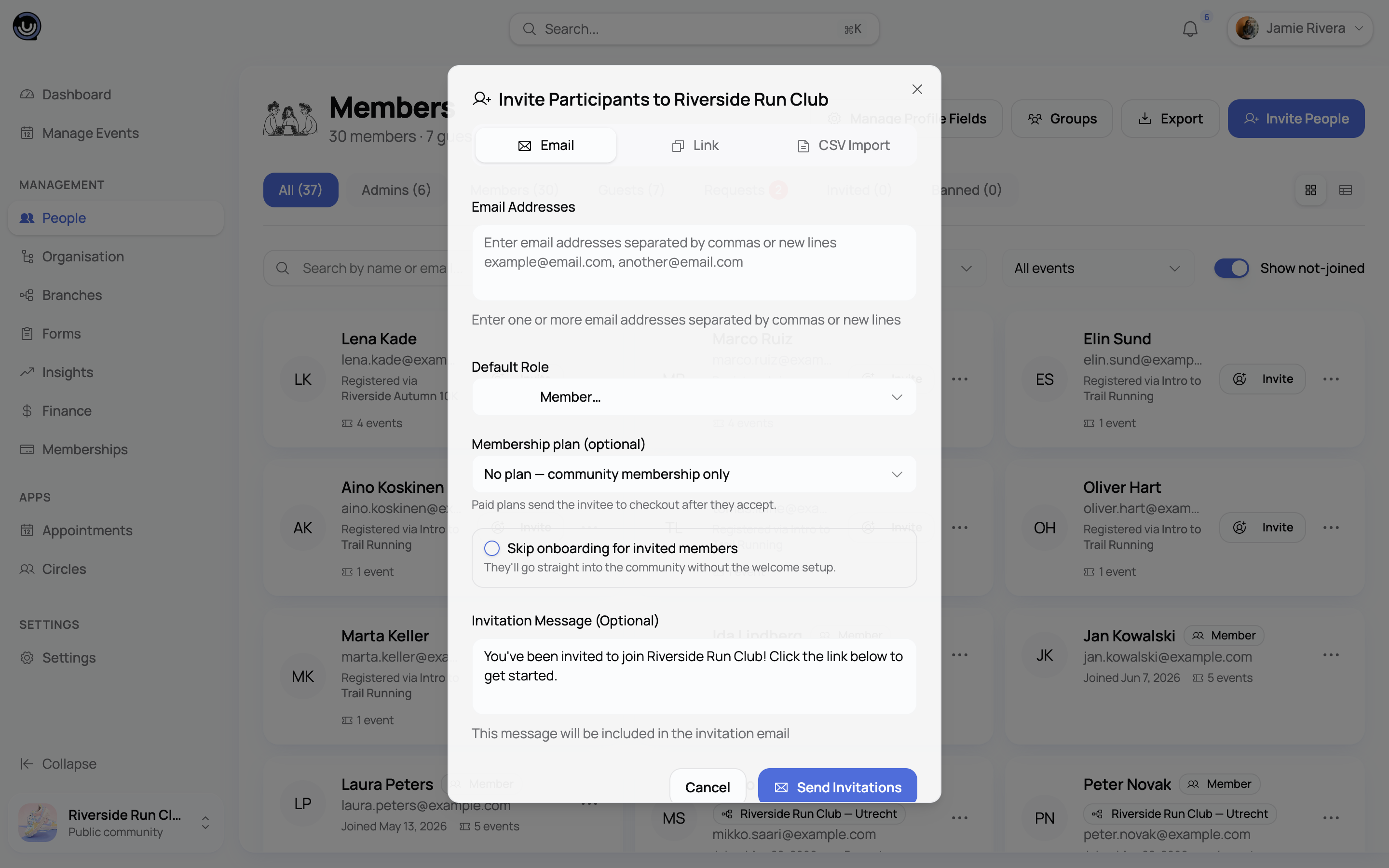Open the All events filter dropdown
This screenshot has width=1389, height=868.
click(1098, 268)
